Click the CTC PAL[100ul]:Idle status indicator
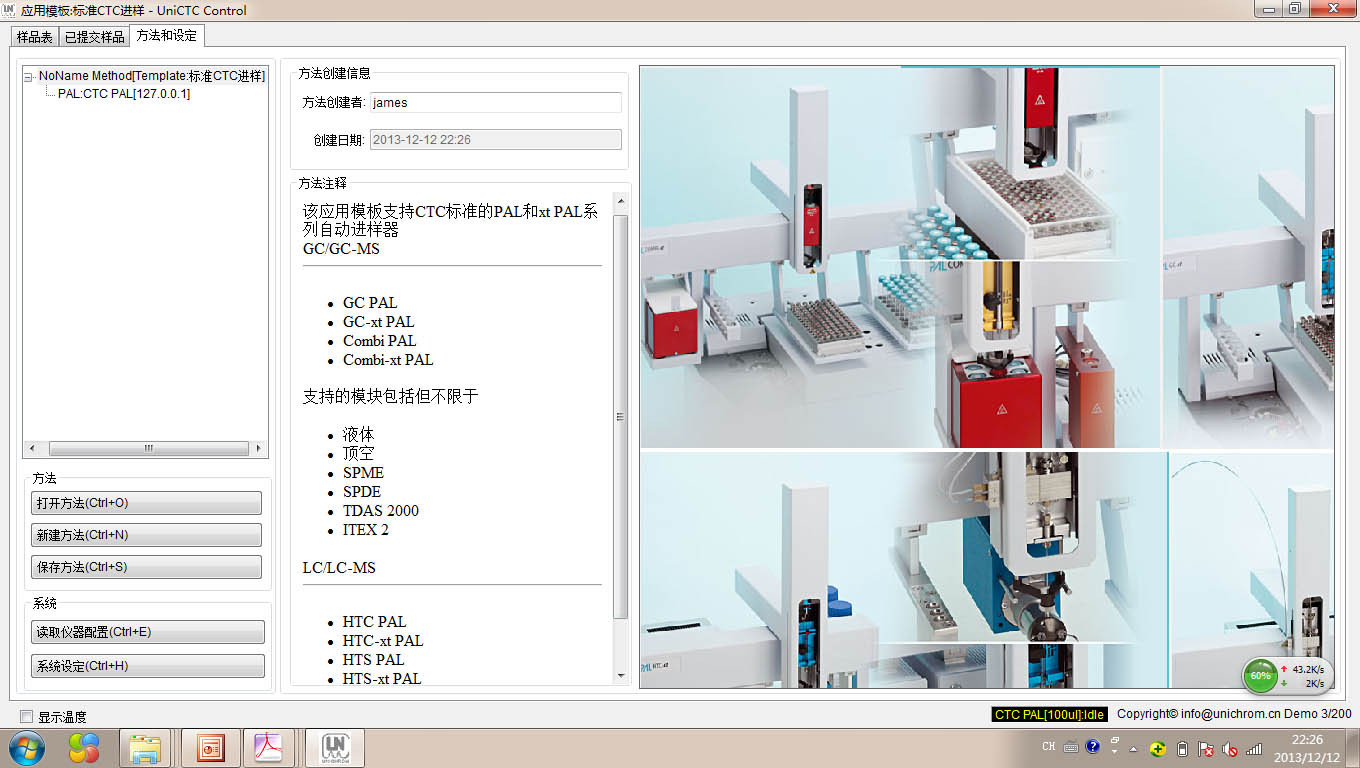Image resolution: width=1360 pixels, height=768 pixels. (1049, 714)
